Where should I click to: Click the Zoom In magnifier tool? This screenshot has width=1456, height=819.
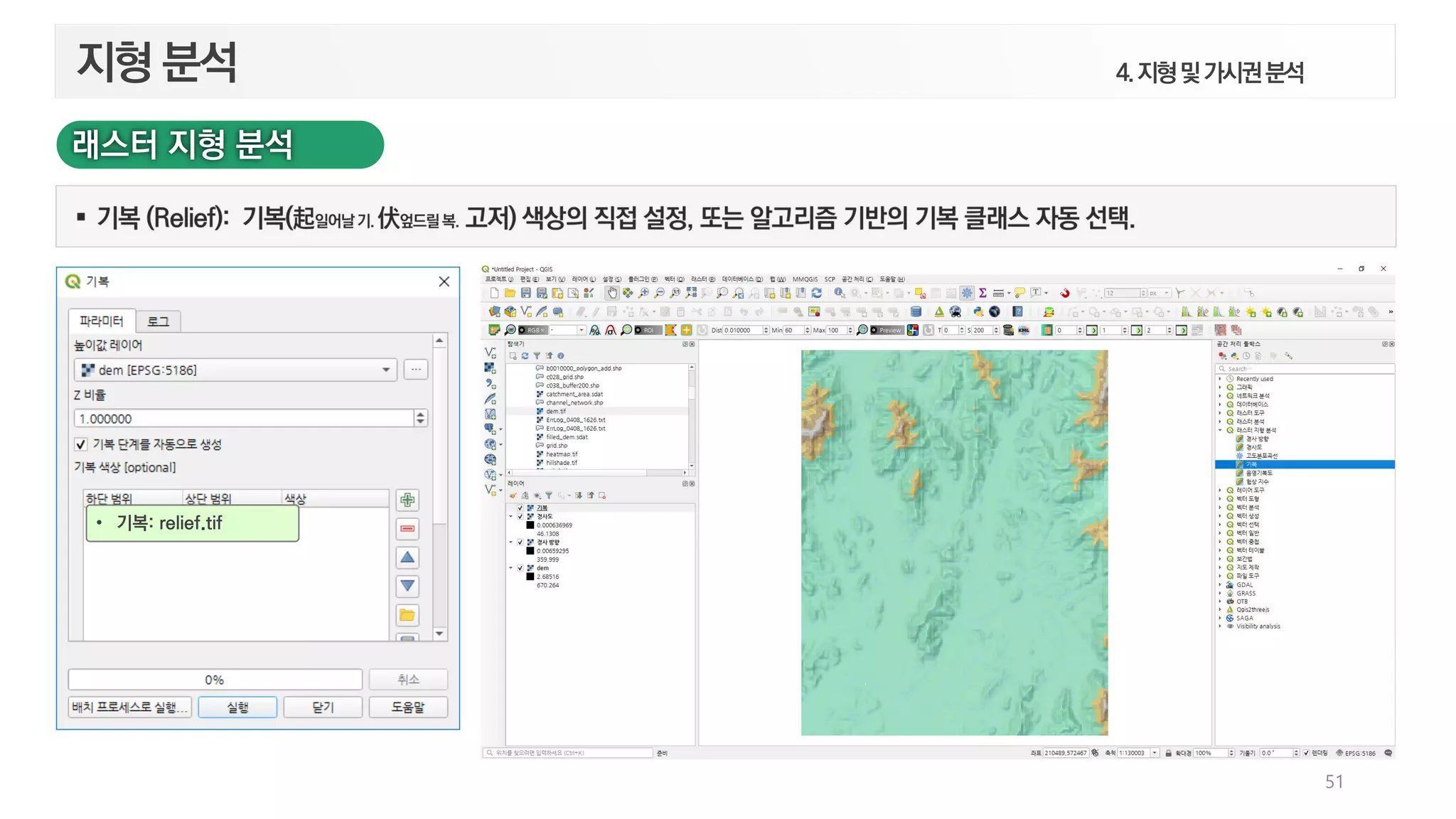(x=643, y=293)
